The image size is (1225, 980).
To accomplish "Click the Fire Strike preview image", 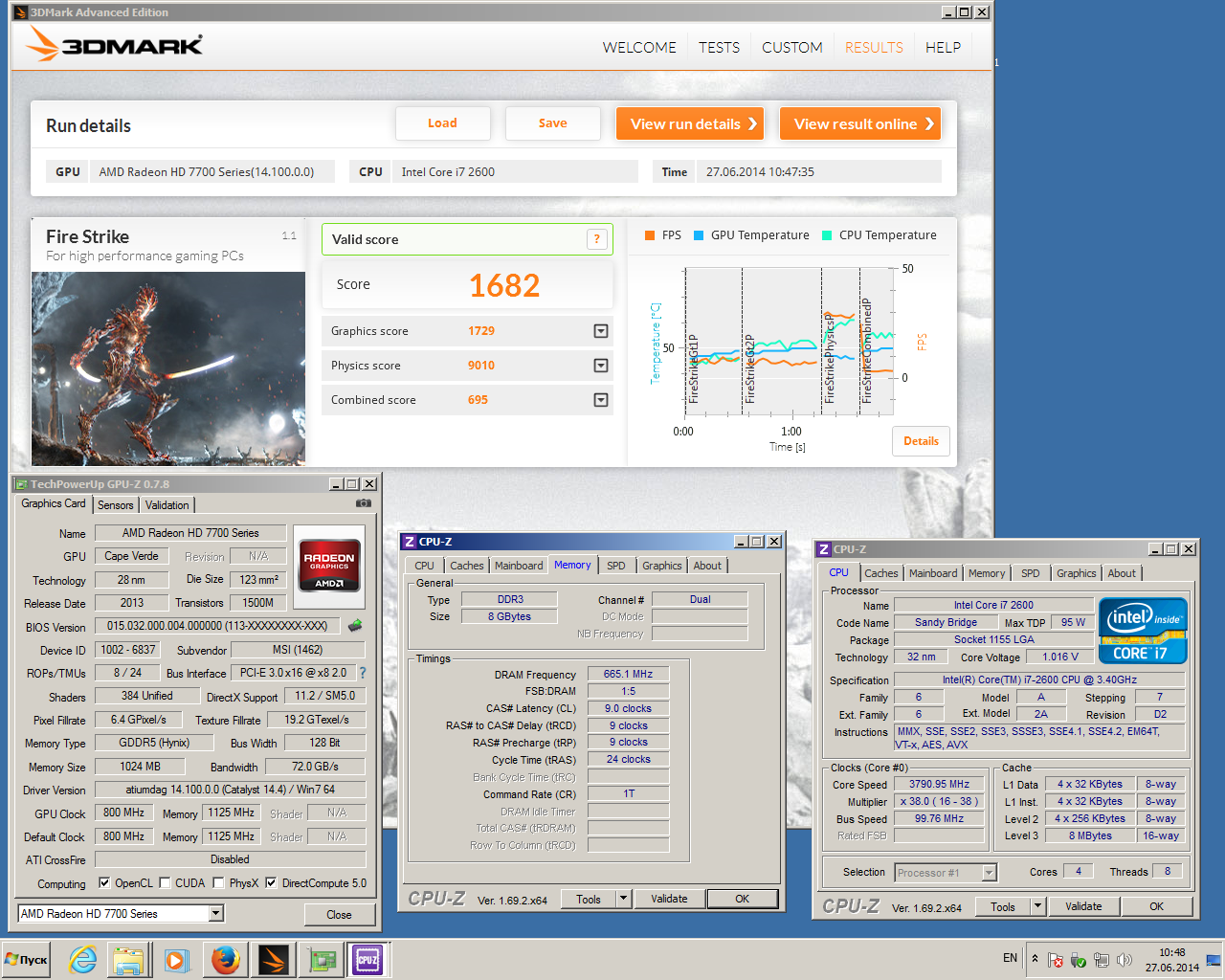I will point(168,368).
